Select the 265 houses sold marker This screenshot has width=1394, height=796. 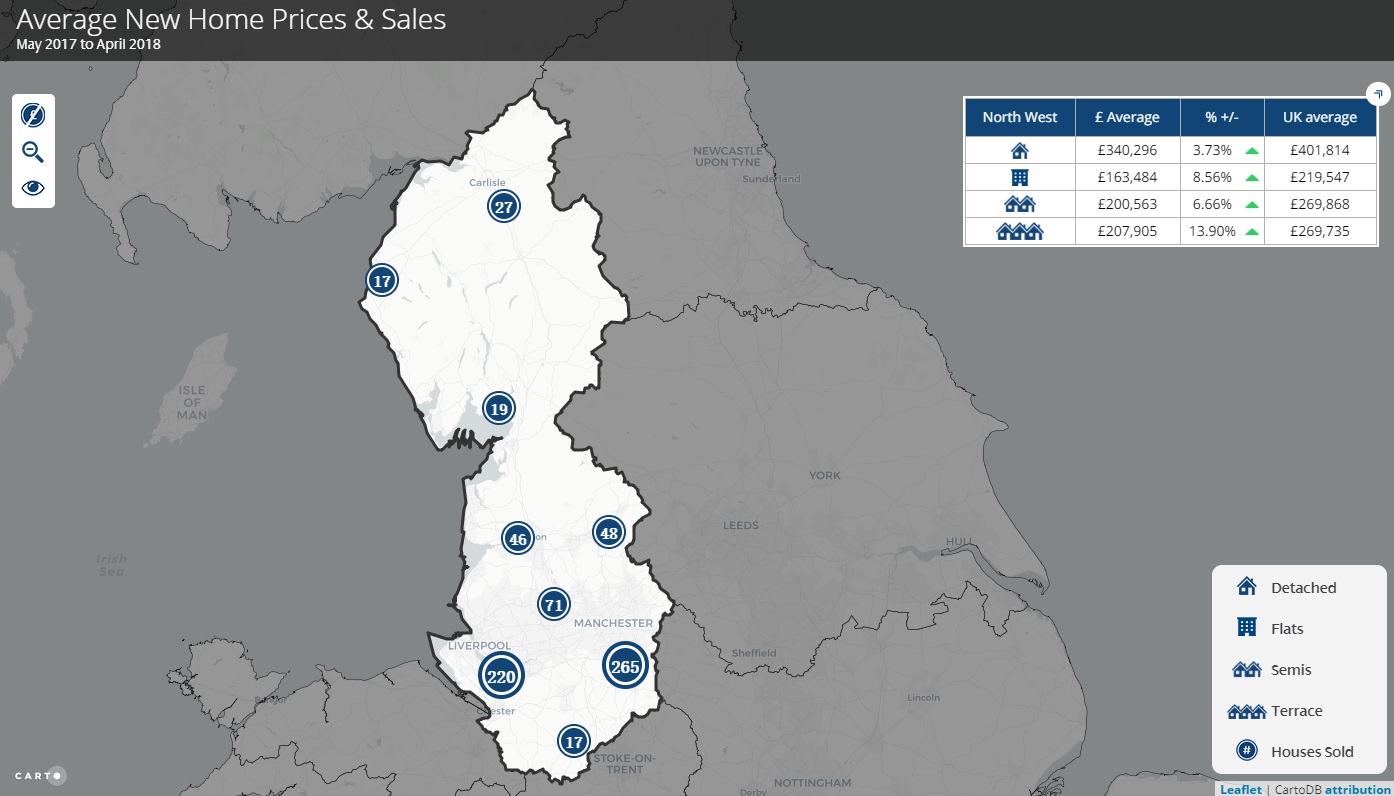(x=625, y=667)
